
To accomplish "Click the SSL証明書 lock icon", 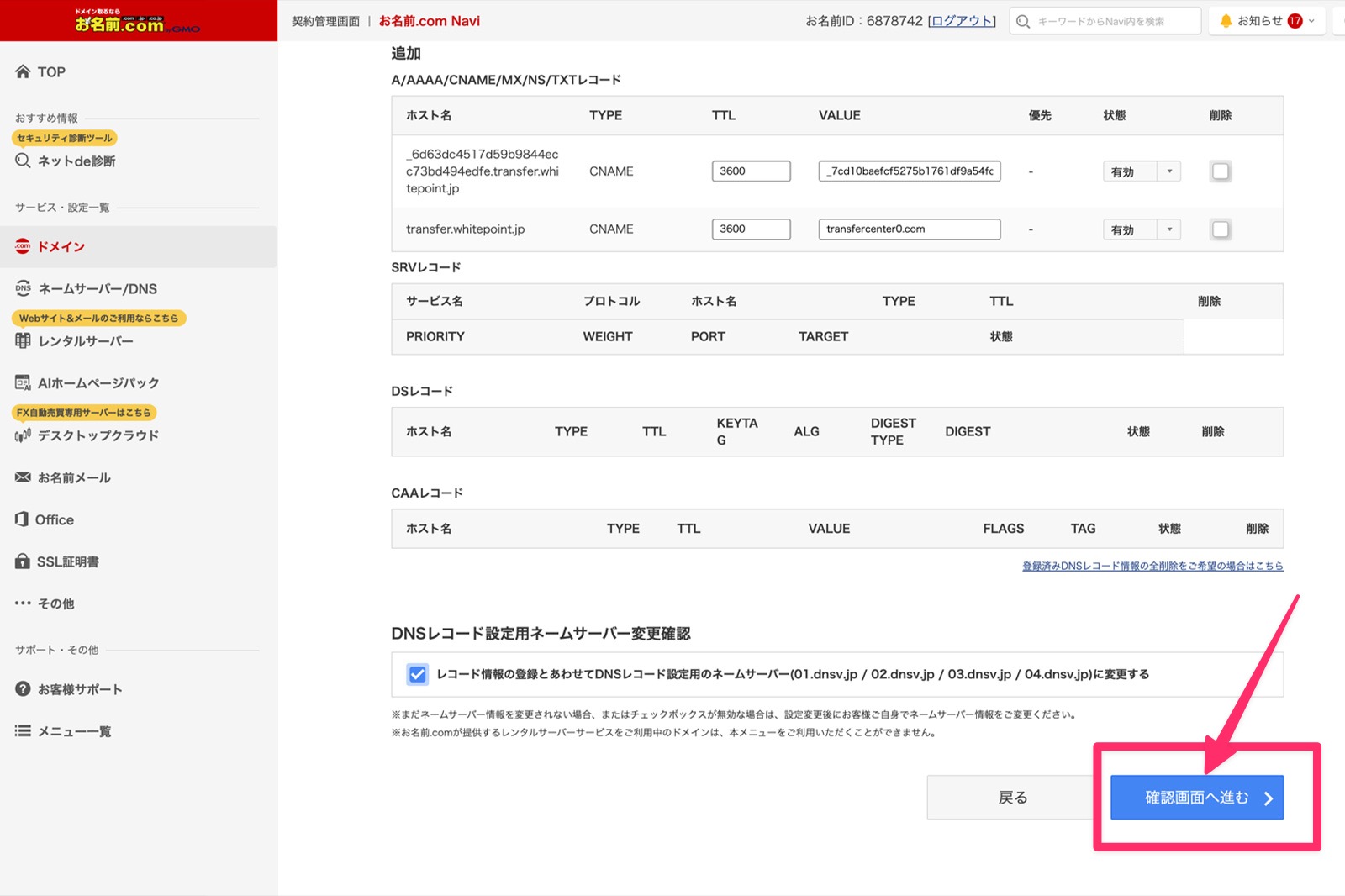I will point(23,561).
